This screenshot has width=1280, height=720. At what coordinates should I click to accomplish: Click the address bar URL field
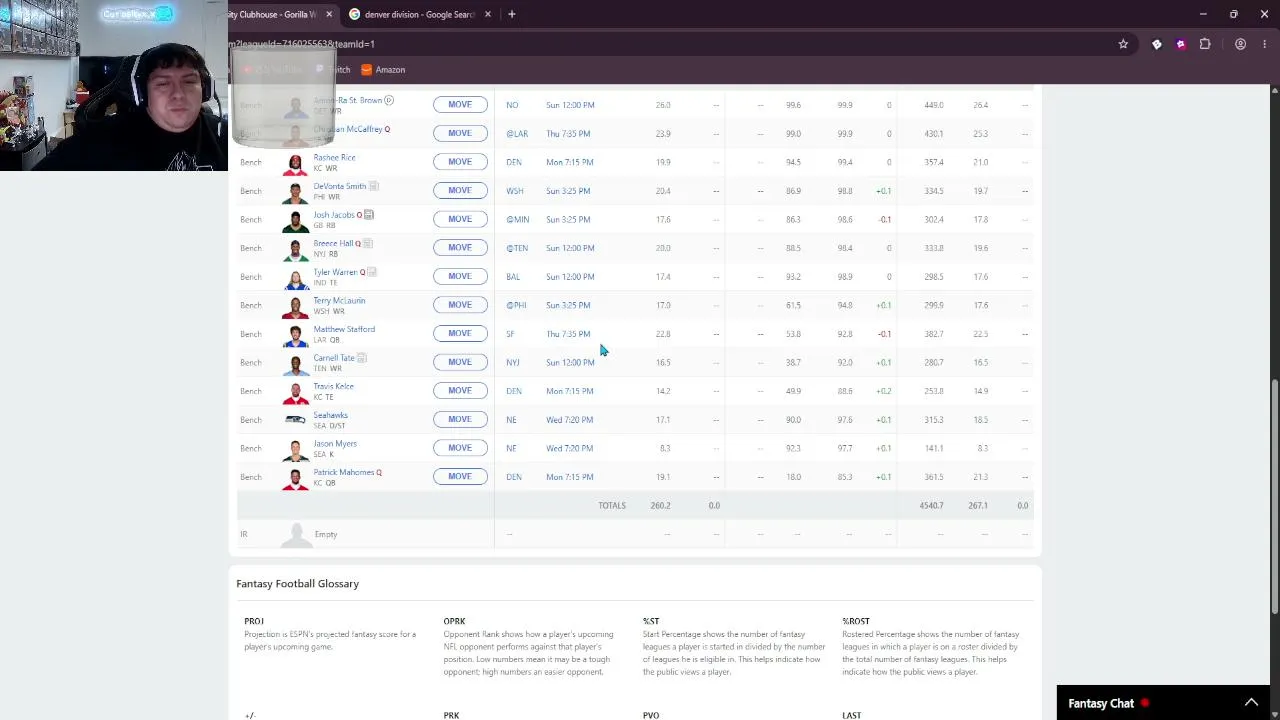tap(660, 44)
